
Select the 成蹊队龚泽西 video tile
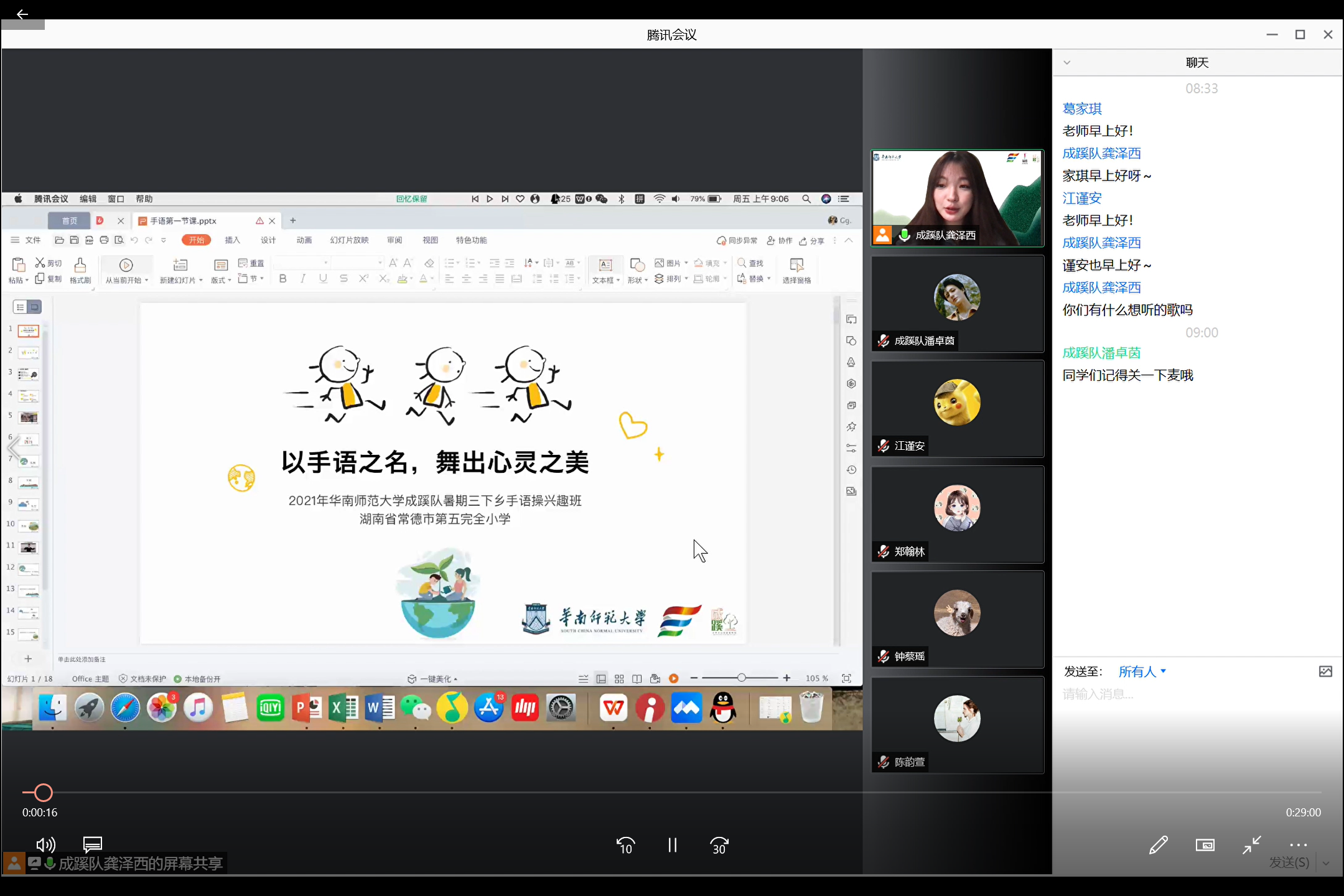(x=957, y=198)
